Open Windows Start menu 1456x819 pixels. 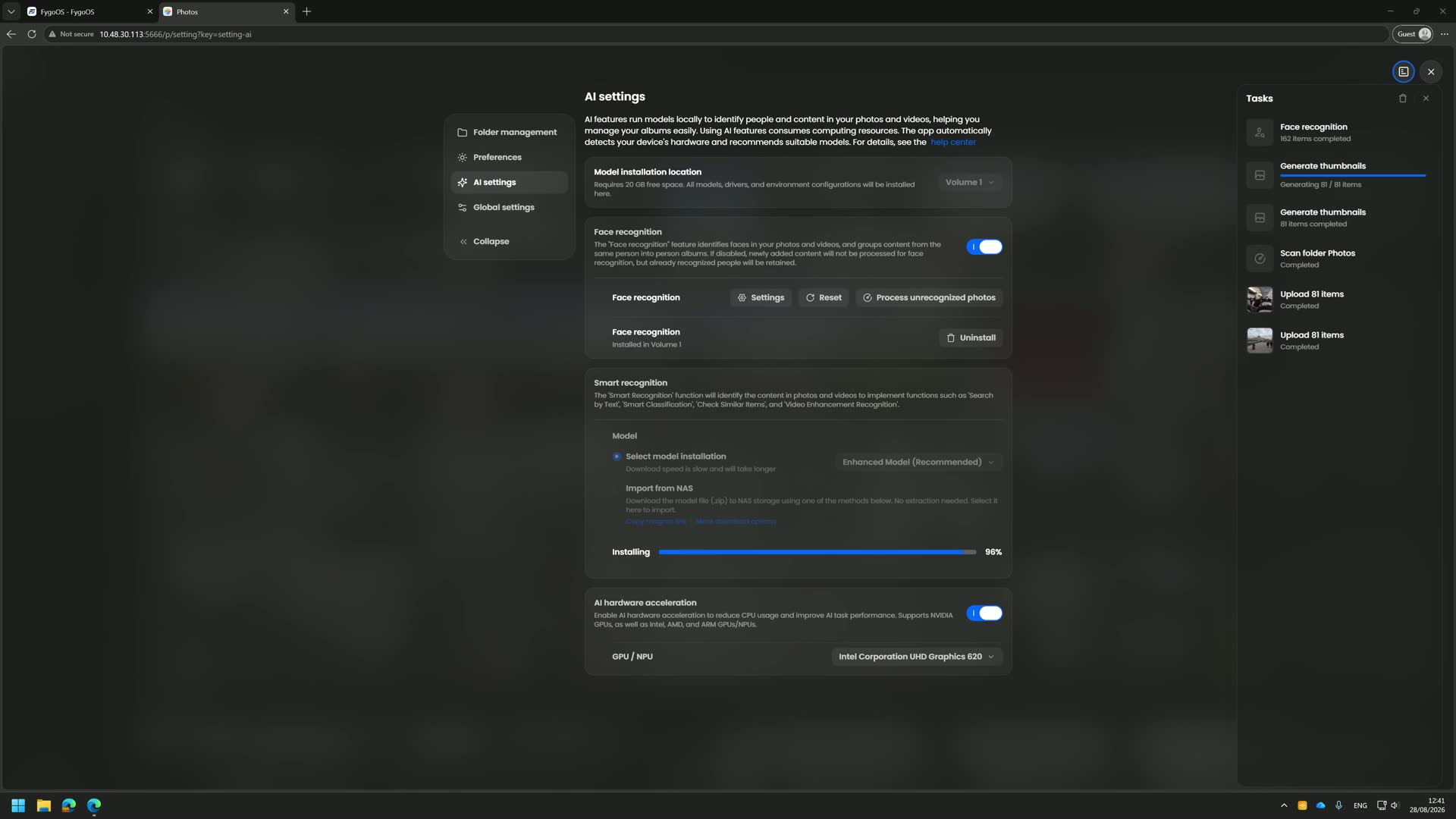[18, 805]
